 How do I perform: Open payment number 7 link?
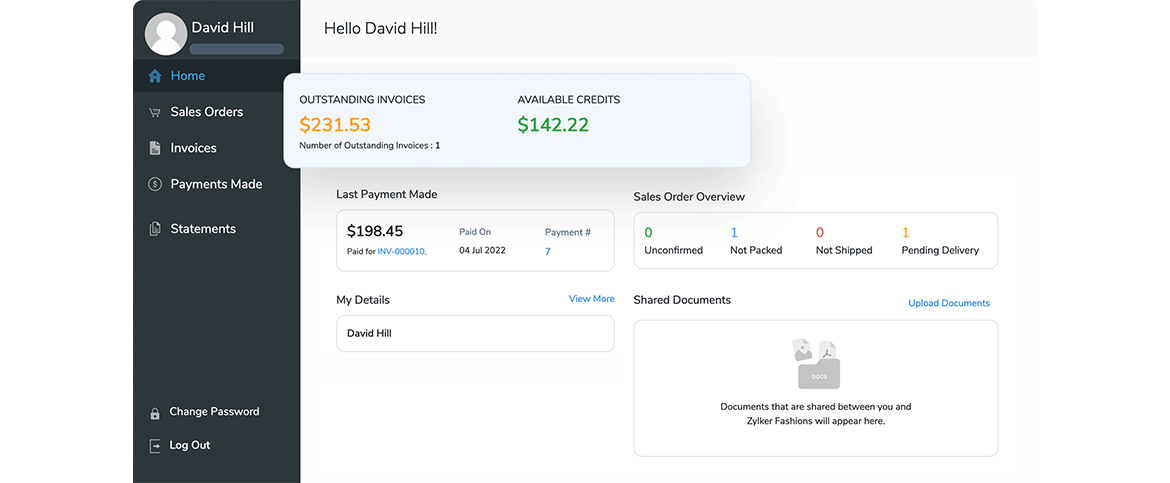(548, 252)
